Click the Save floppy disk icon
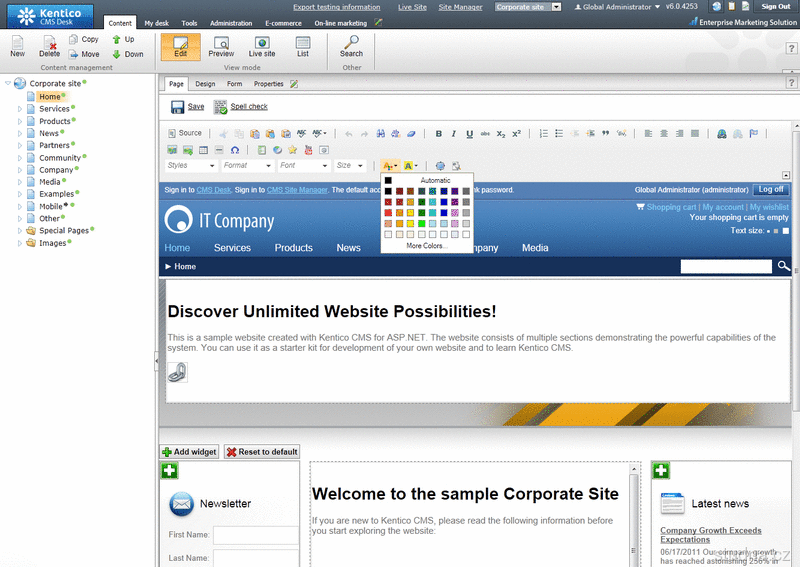800x567 pixels. pos(177,107)
